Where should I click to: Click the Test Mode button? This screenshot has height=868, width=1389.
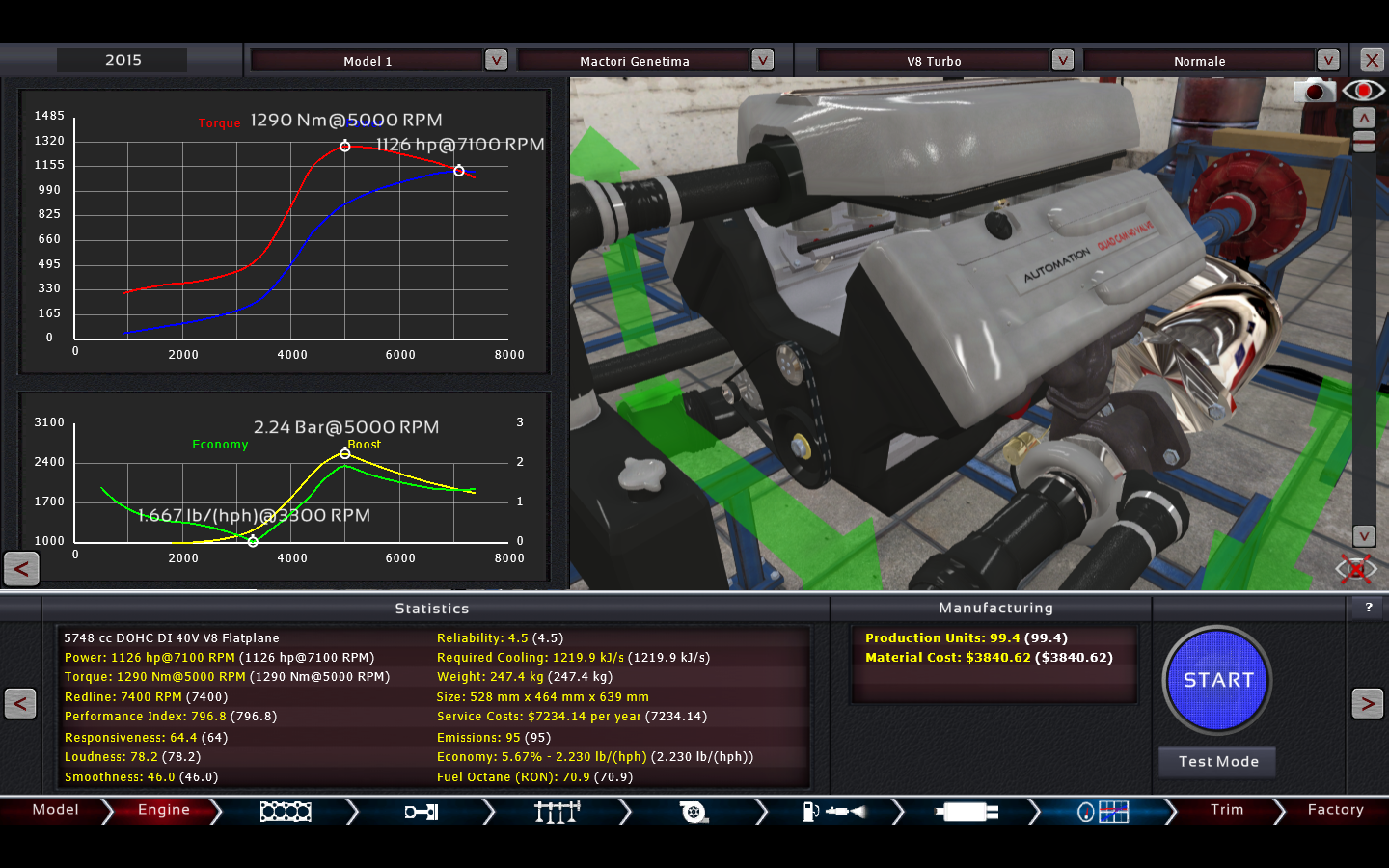coord(1218,762)
